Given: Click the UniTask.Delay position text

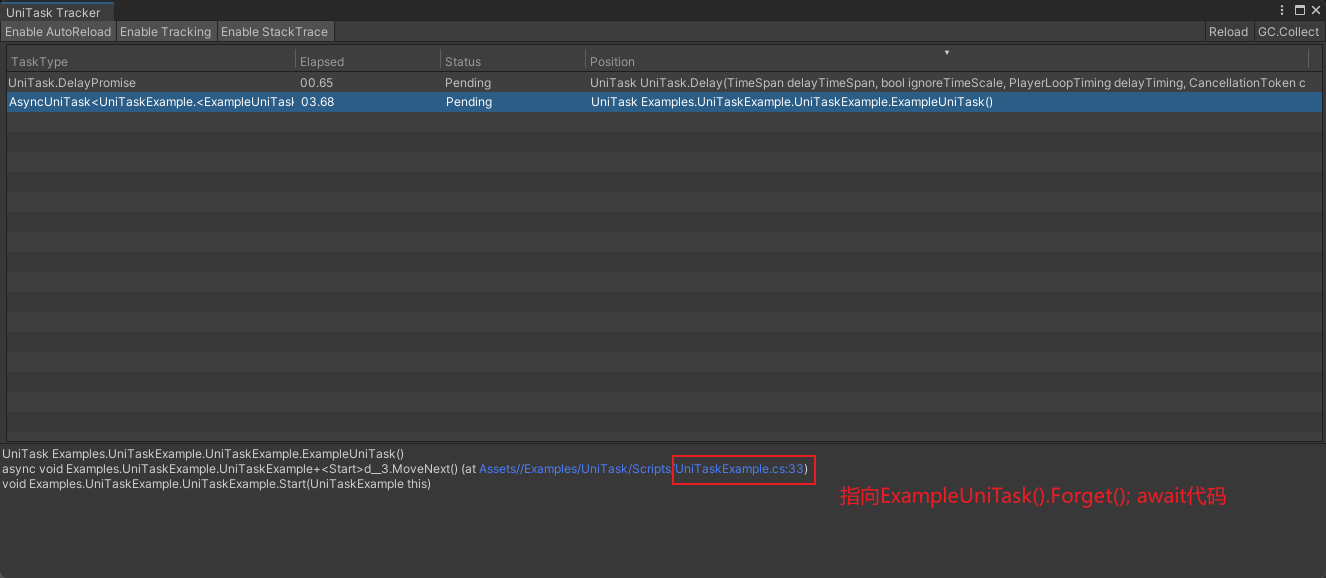Looking at the screenshot, I should 948,83.
